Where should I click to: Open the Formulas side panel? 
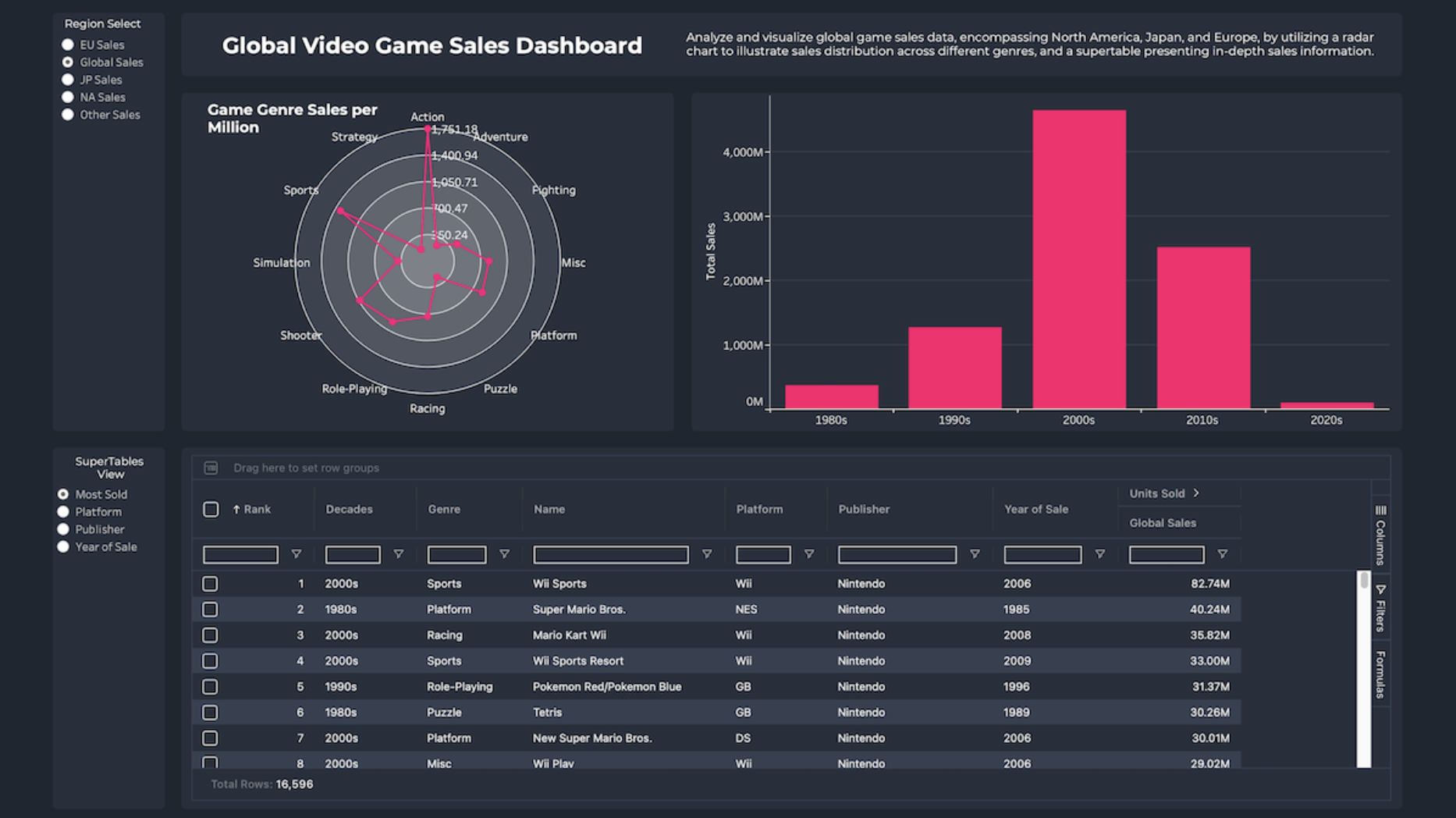point(1380,674)
